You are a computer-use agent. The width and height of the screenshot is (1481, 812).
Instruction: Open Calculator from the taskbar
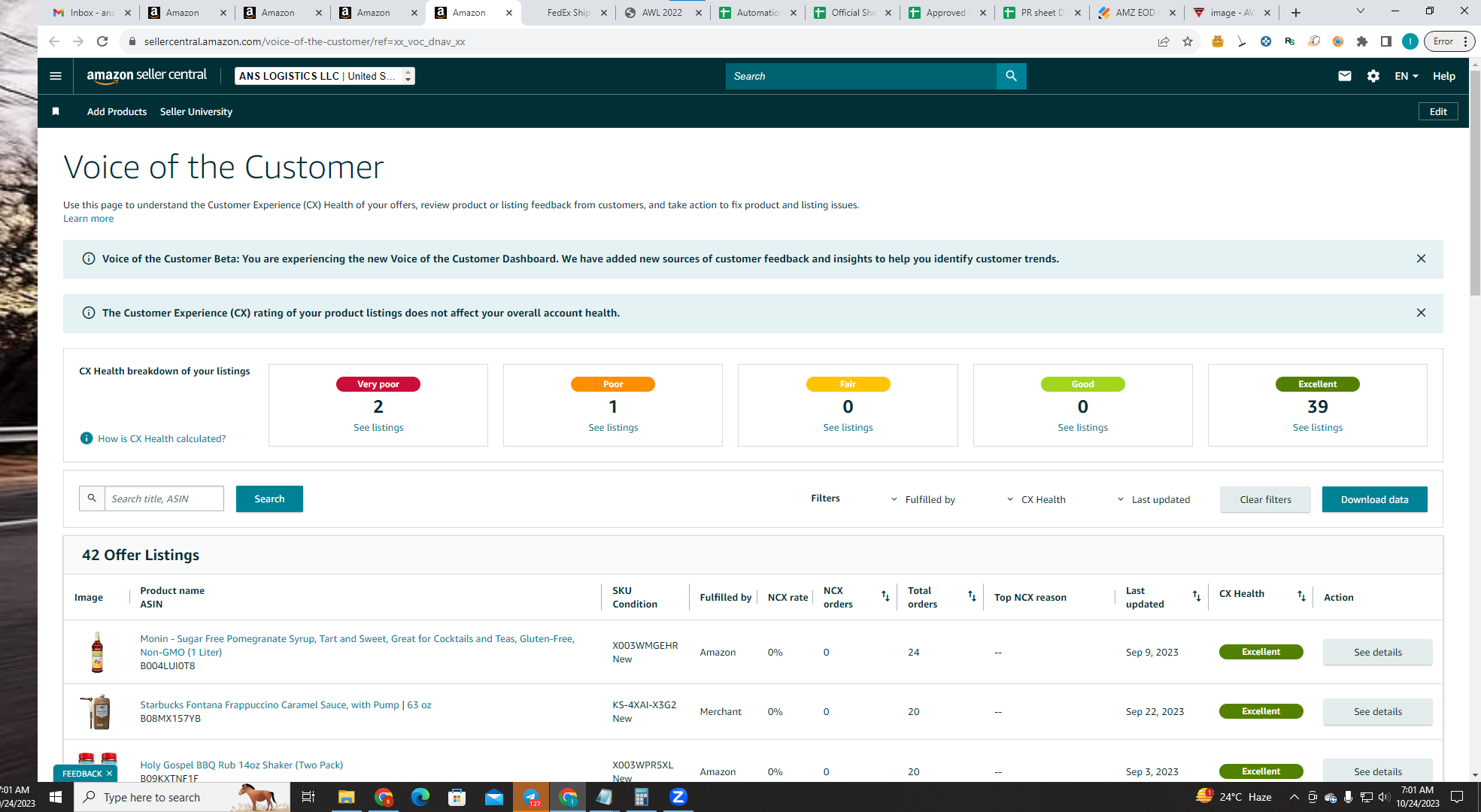click(x=642, y=797)
